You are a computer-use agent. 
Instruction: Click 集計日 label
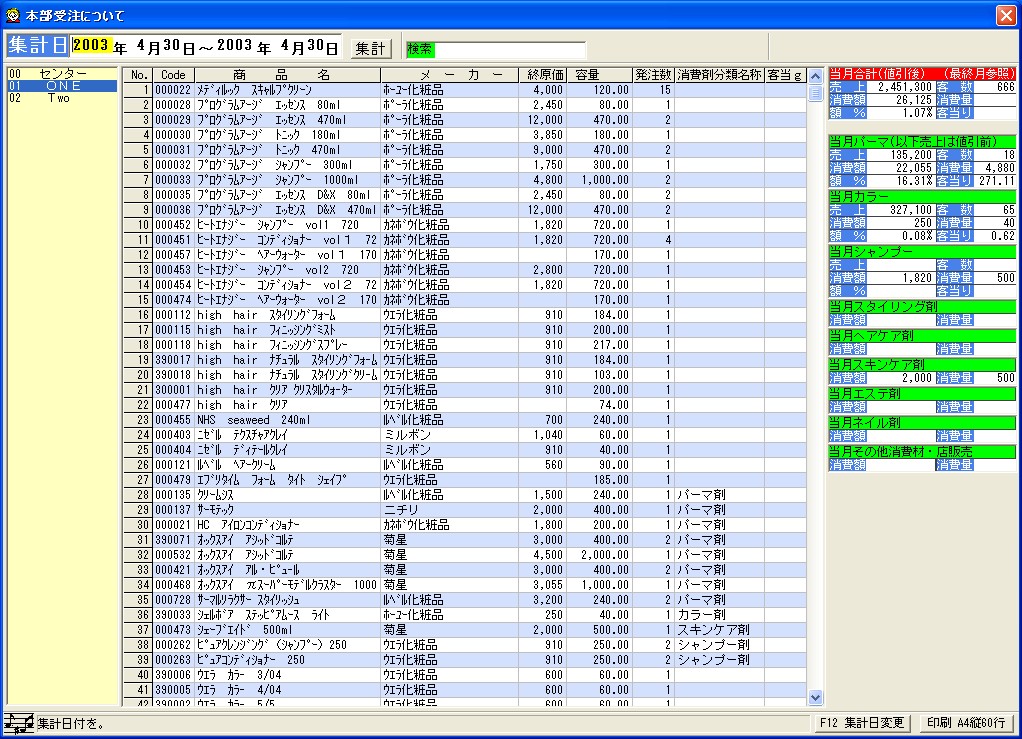tap(37, 45)
